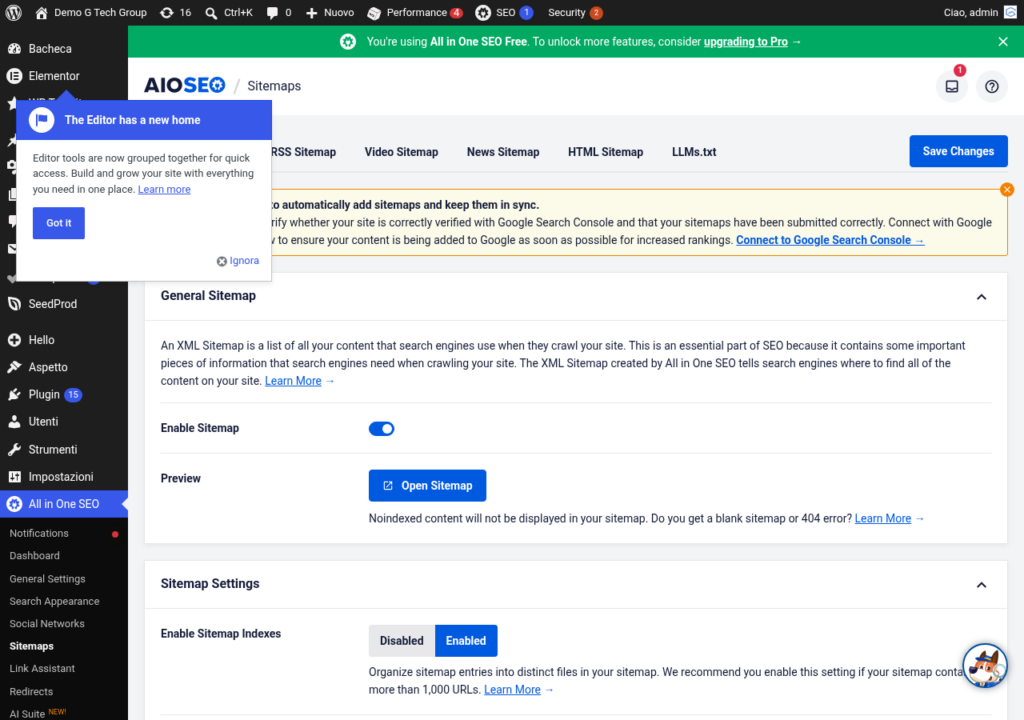
Task: Switch to the News Sitemap tab
Action: point(503,152)
